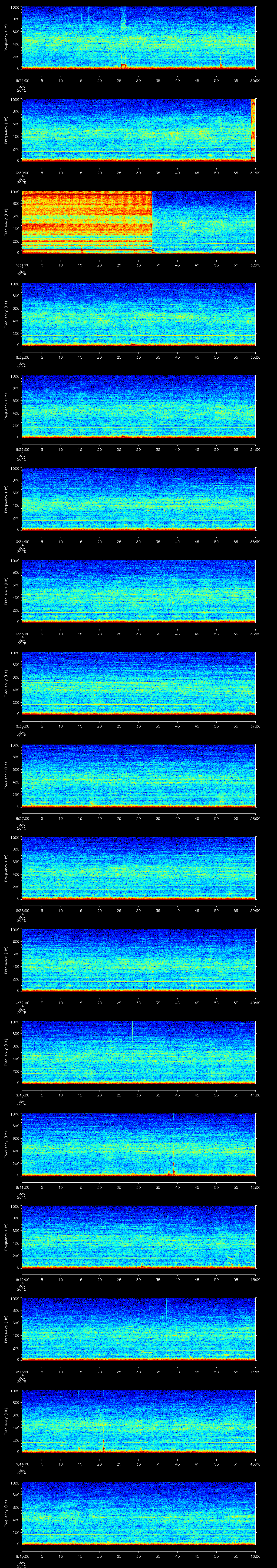Open the spectrogram panel starting at 6:38:00
Image resolution: width=277 pixels, height=1568 pixels.
click(139, 868)
